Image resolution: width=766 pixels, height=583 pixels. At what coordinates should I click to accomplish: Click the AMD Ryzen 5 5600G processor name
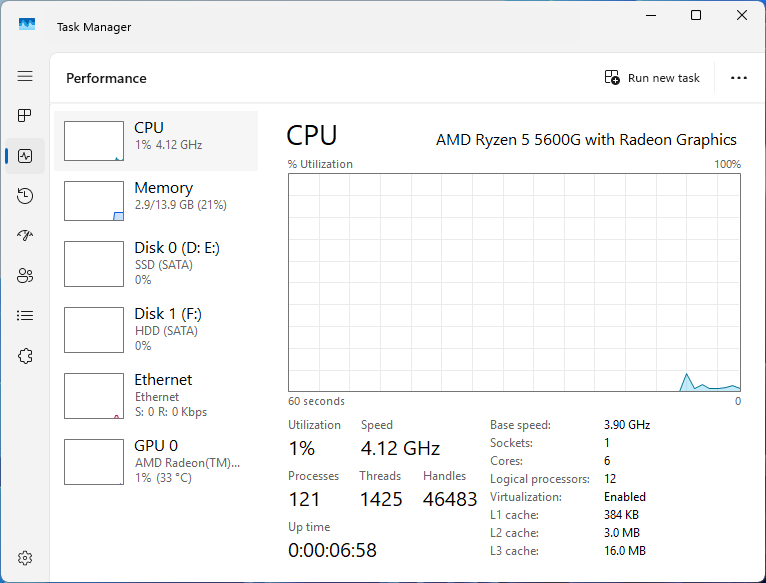pos(586,140)
